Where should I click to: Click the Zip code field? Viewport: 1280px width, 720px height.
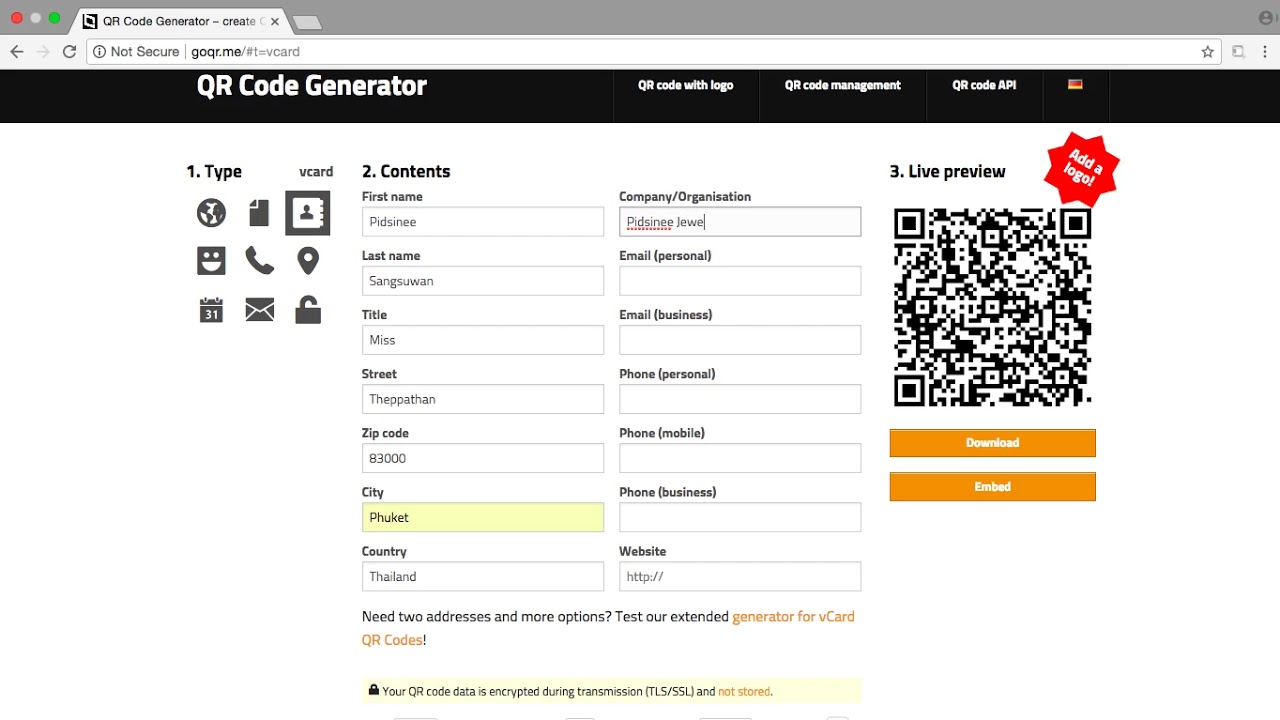click(483, 458)
